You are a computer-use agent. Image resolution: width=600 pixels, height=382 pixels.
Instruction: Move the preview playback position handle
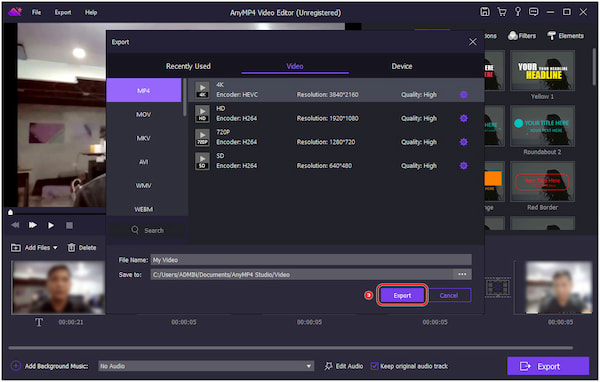(11, 212)
